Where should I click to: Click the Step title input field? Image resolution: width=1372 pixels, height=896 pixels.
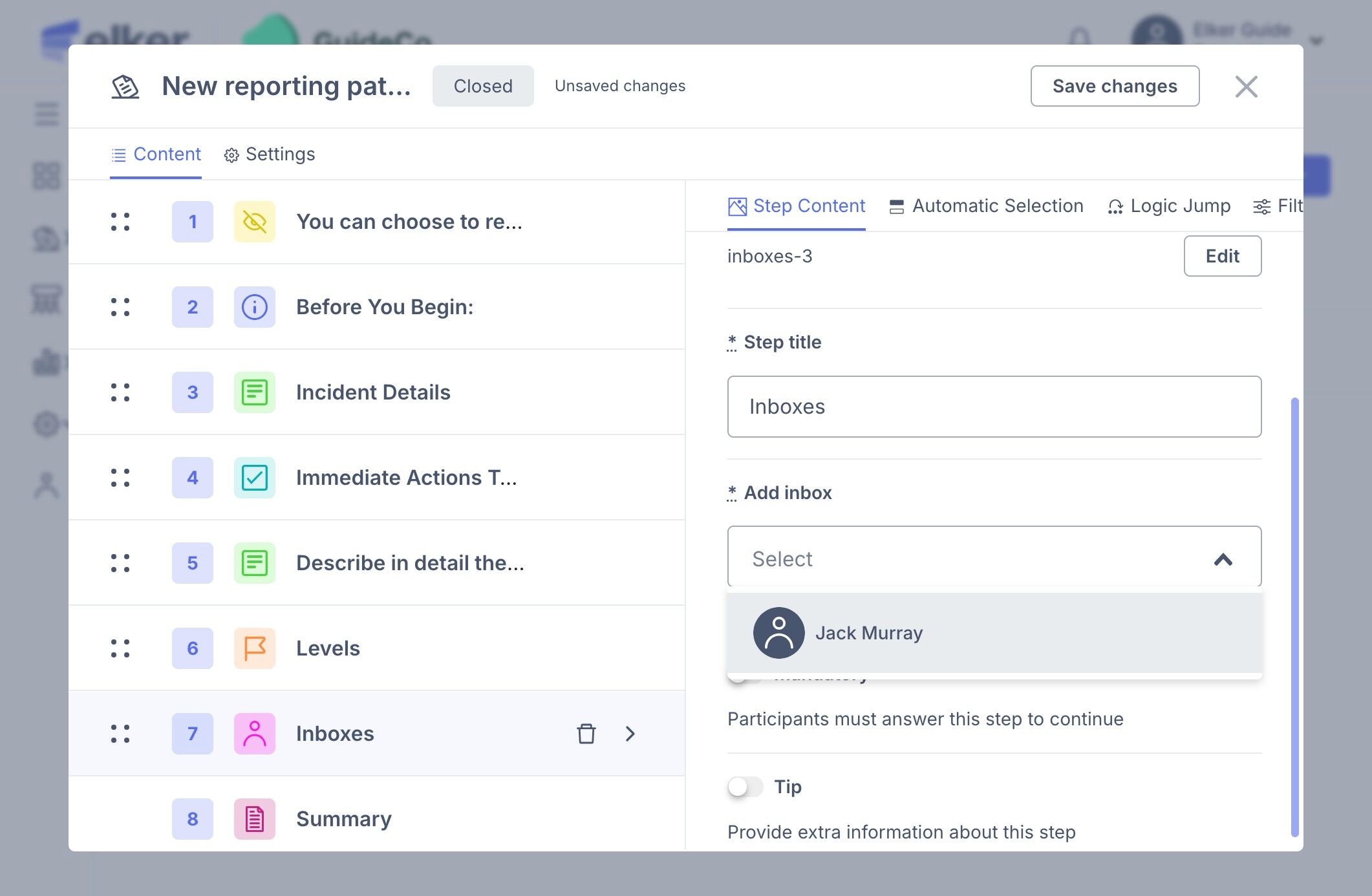(x=994, y=407)
